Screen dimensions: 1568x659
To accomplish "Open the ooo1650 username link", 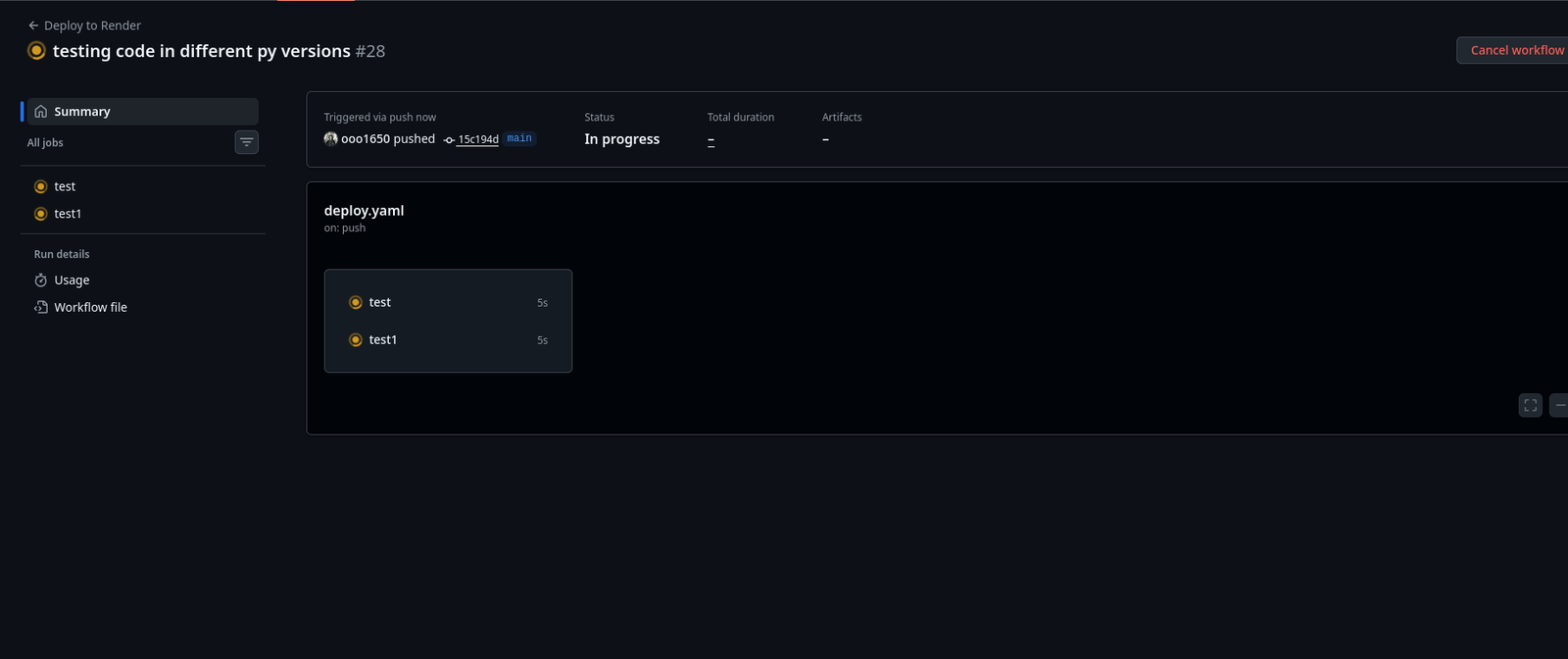I will [366, 139].
